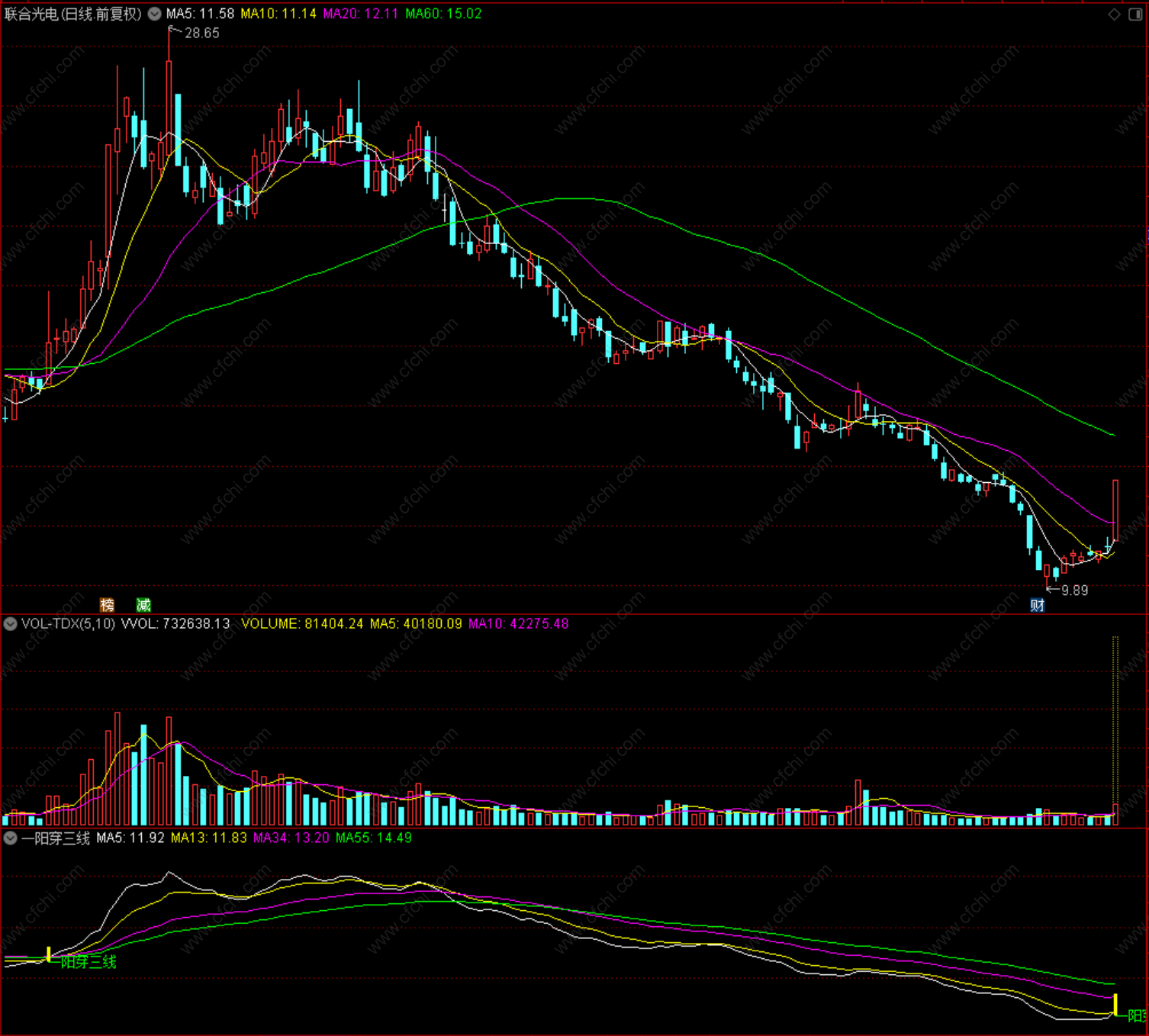Click the MA10: 11.14 label

pyautogui.click(x=278, y=14)
